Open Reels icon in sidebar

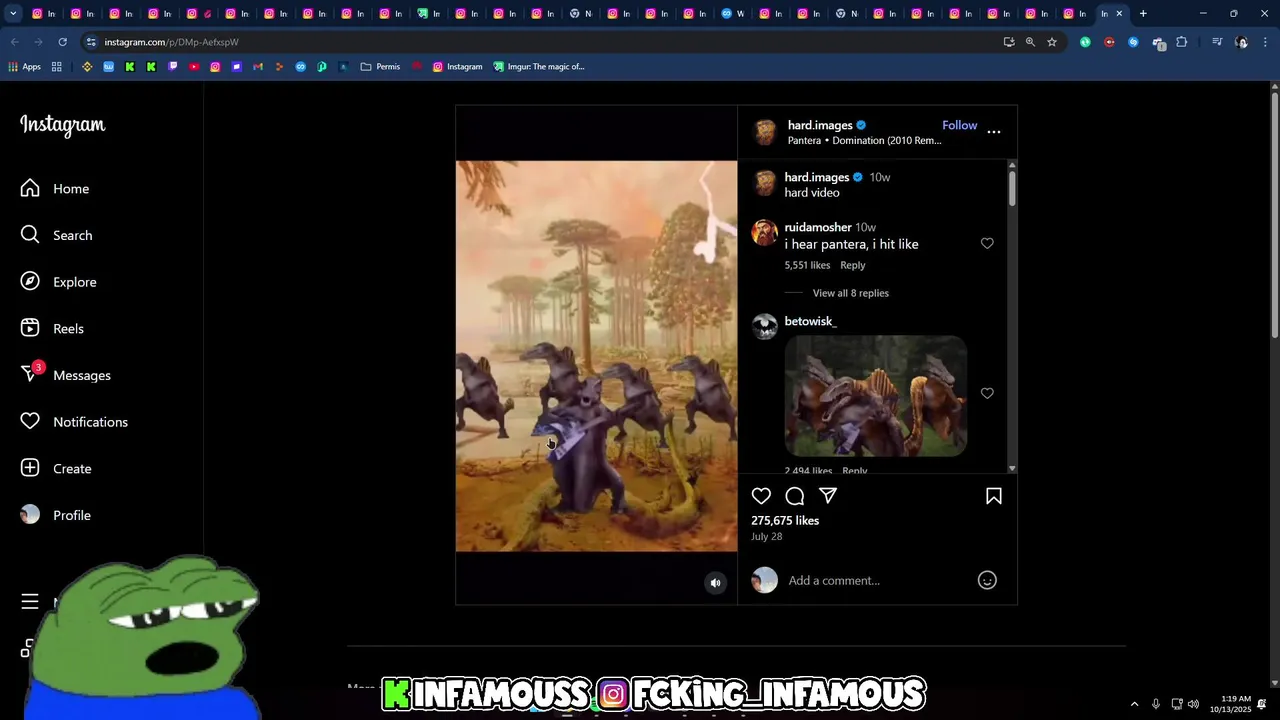30,328
